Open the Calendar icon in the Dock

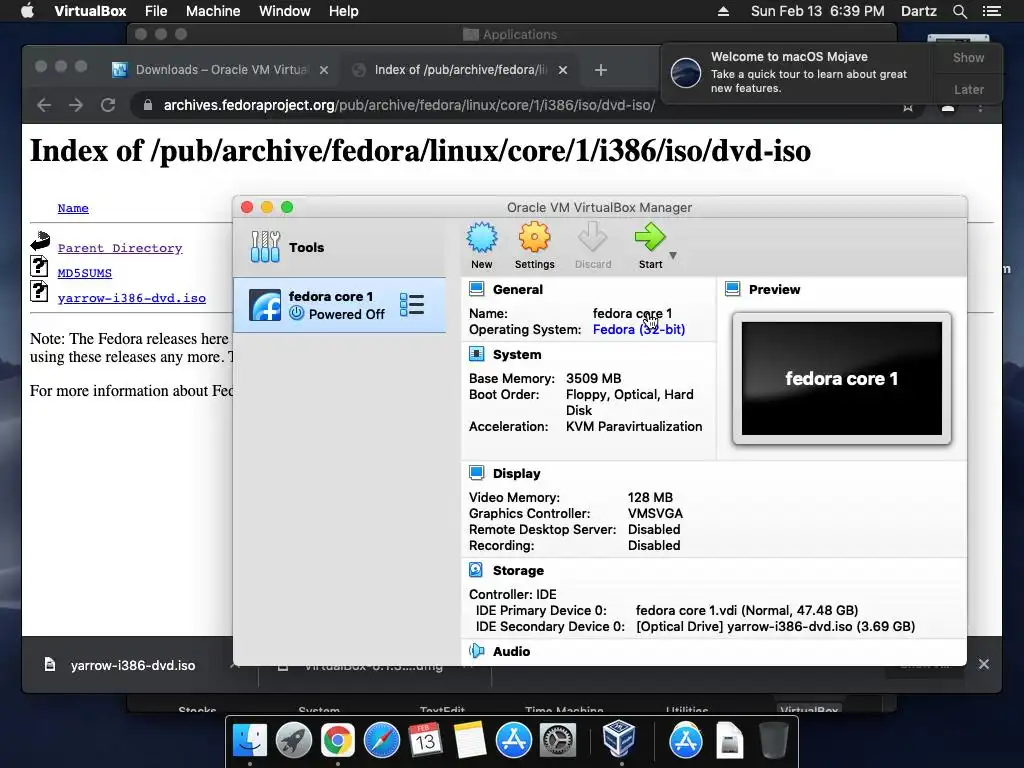click(x=425, y=740)
